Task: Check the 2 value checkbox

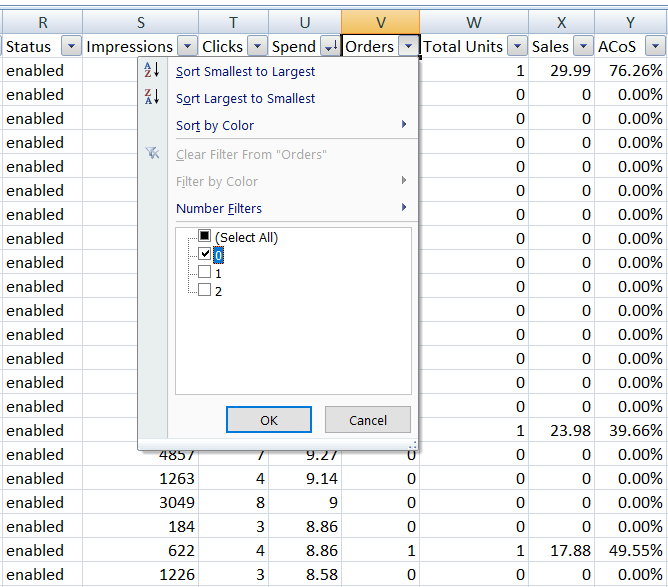Action: click(x=204, y=290)
